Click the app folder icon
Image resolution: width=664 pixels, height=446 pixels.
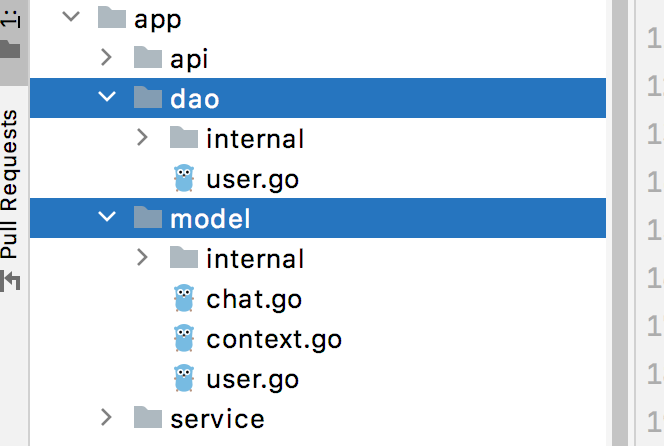click(x=112, y=17)
